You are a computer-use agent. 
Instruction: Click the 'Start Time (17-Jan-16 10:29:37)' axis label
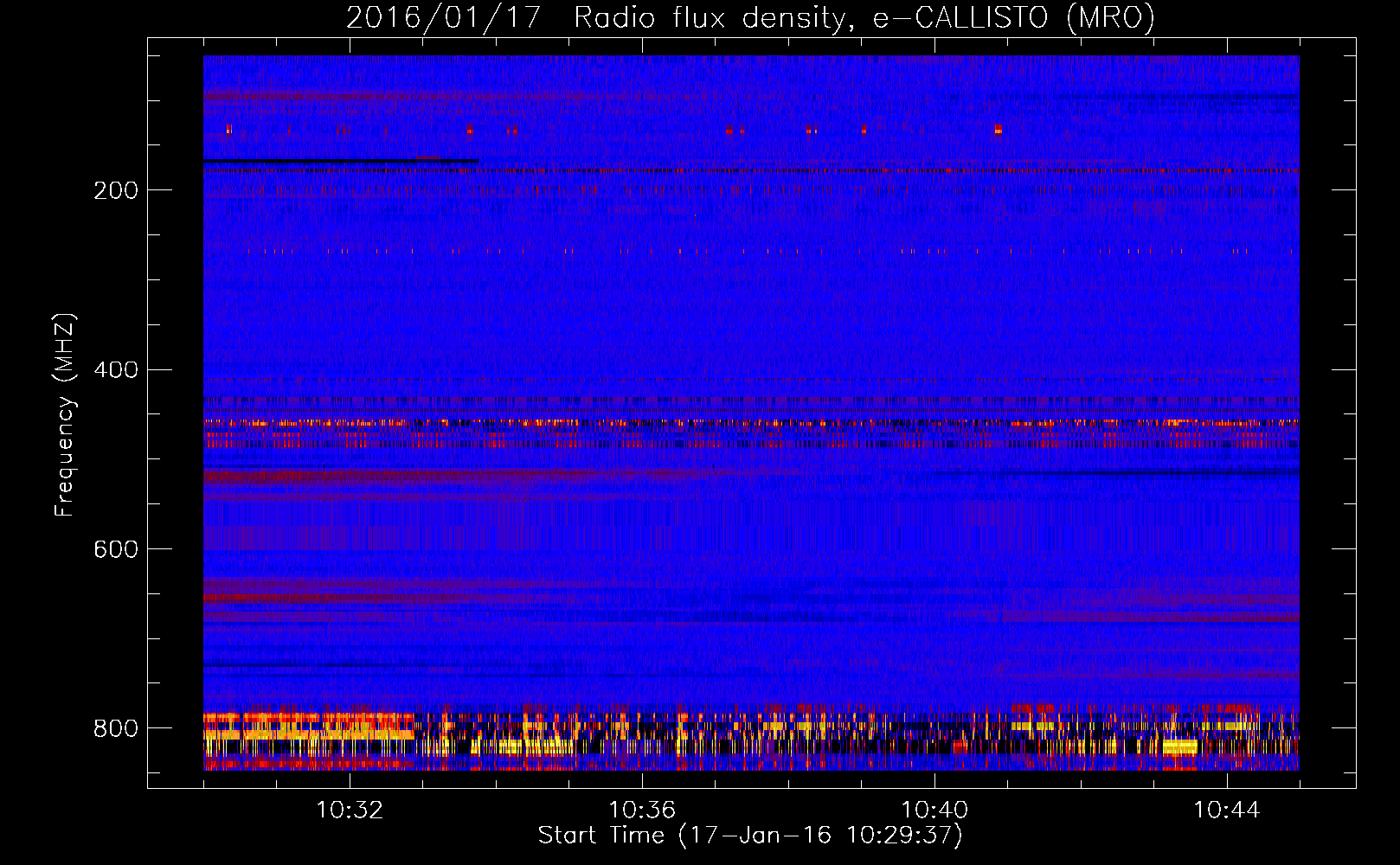pyautogui.click(x=750, y=836)
